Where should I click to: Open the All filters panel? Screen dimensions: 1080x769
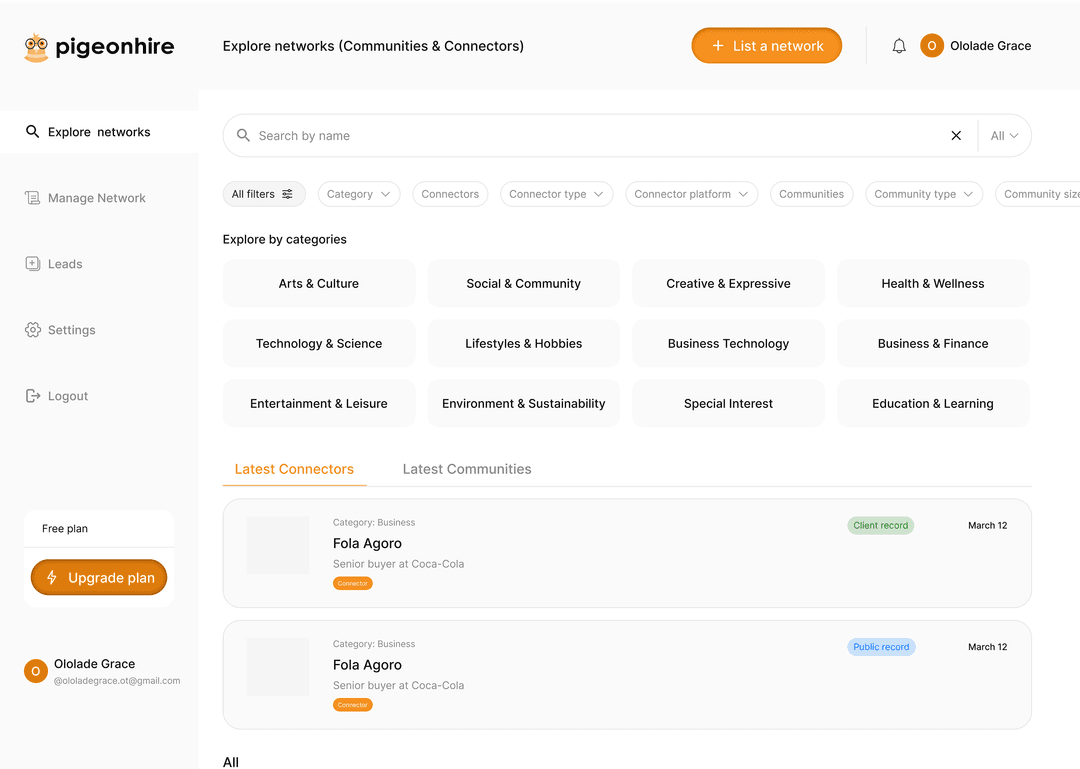[x=263, y=194]
